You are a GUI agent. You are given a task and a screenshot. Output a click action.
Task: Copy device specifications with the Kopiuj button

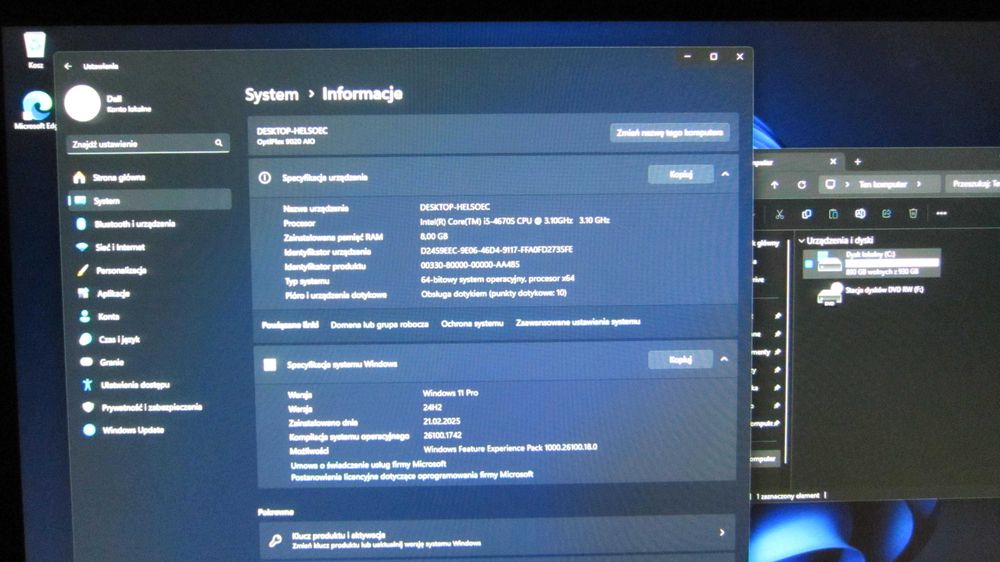point(680,174)
